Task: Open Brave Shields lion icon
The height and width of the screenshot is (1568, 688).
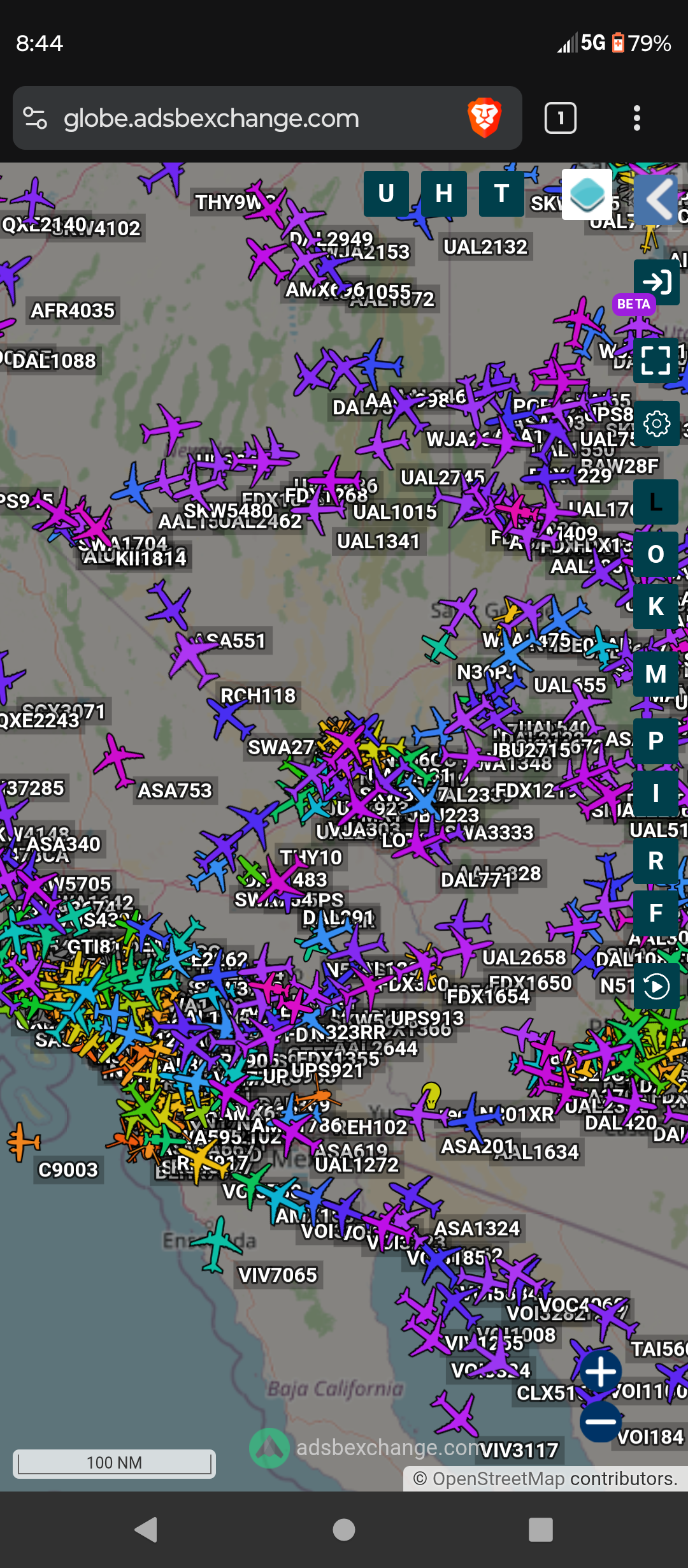Action: (x=485, y=119)
